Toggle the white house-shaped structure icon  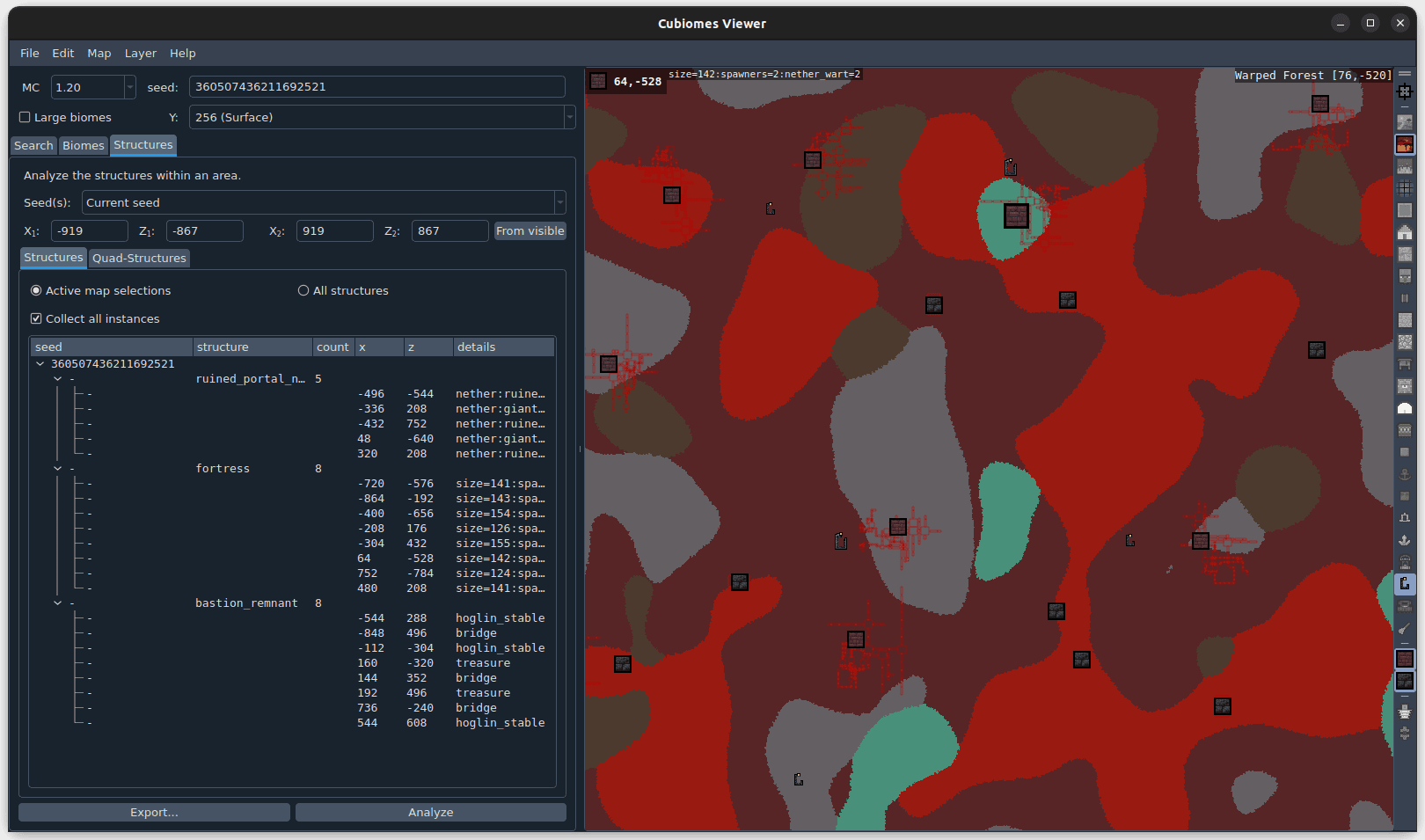(x=1405, y=232)
